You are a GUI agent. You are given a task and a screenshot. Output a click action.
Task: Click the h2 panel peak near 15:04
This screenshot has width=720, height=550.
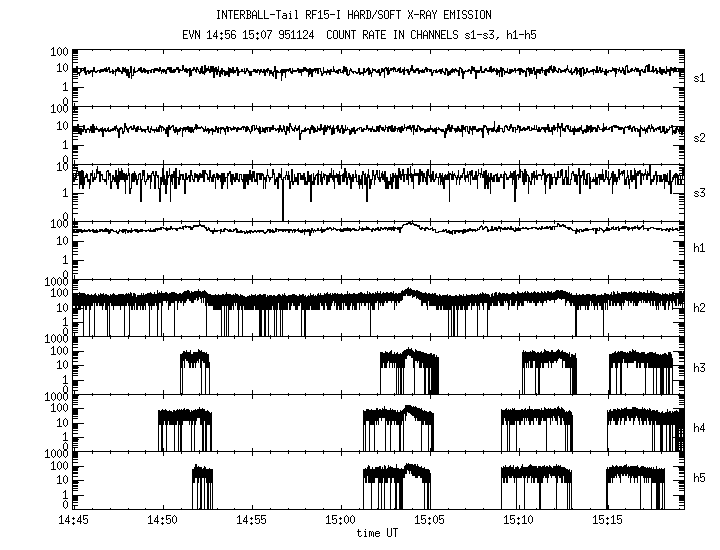409,294
